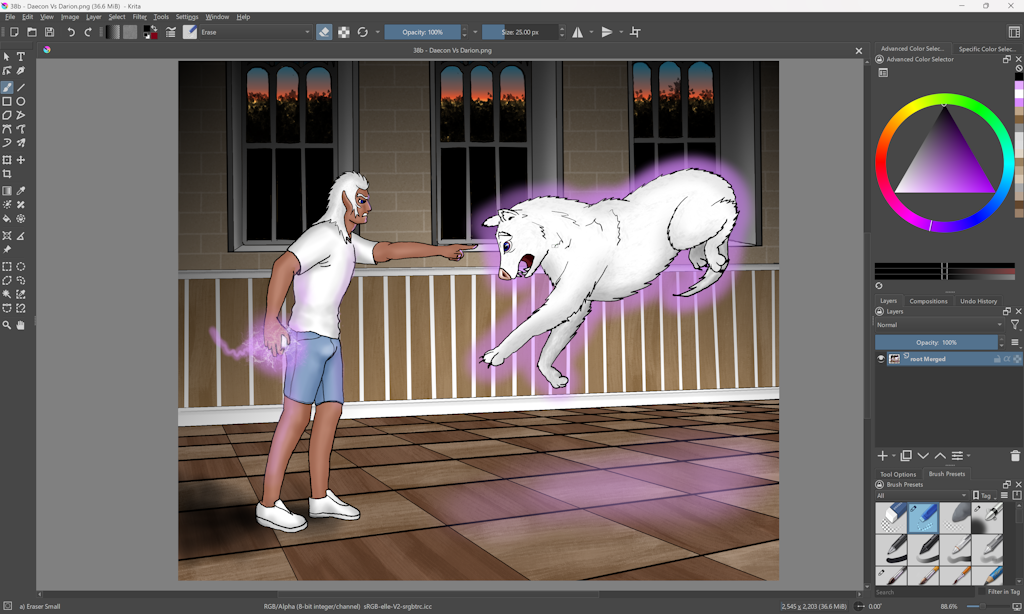Open the layer blend mode Normal dropdown
This screenshot has height=614, width=1024.
[939, 325]
